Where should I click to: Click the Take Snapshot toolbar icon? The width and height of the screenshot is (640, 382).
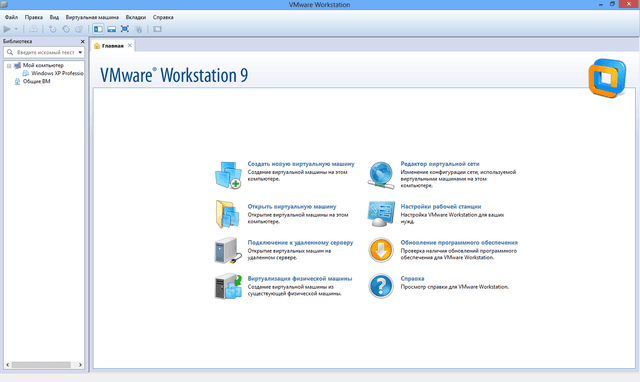[53, 29]
